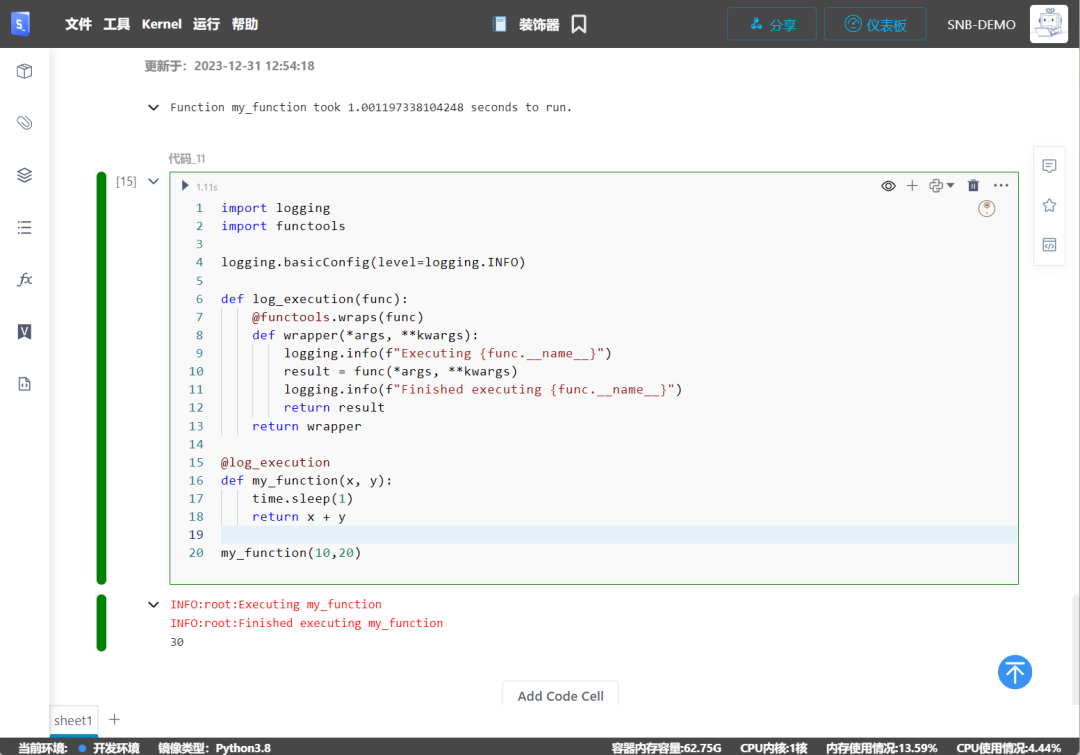Click the 内存使用情况:13.59% status entry
This screenshot has height=755, width=1080.
[882, 747]
